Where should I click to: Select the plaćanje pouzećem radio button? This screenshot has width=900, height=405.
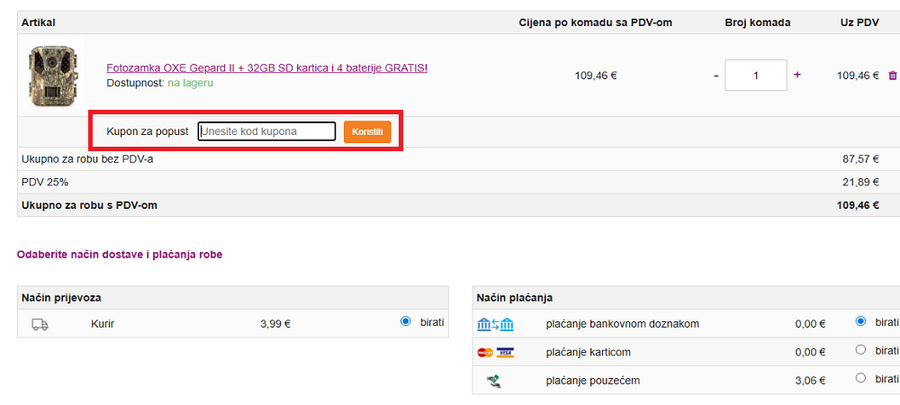click(860, 378)
